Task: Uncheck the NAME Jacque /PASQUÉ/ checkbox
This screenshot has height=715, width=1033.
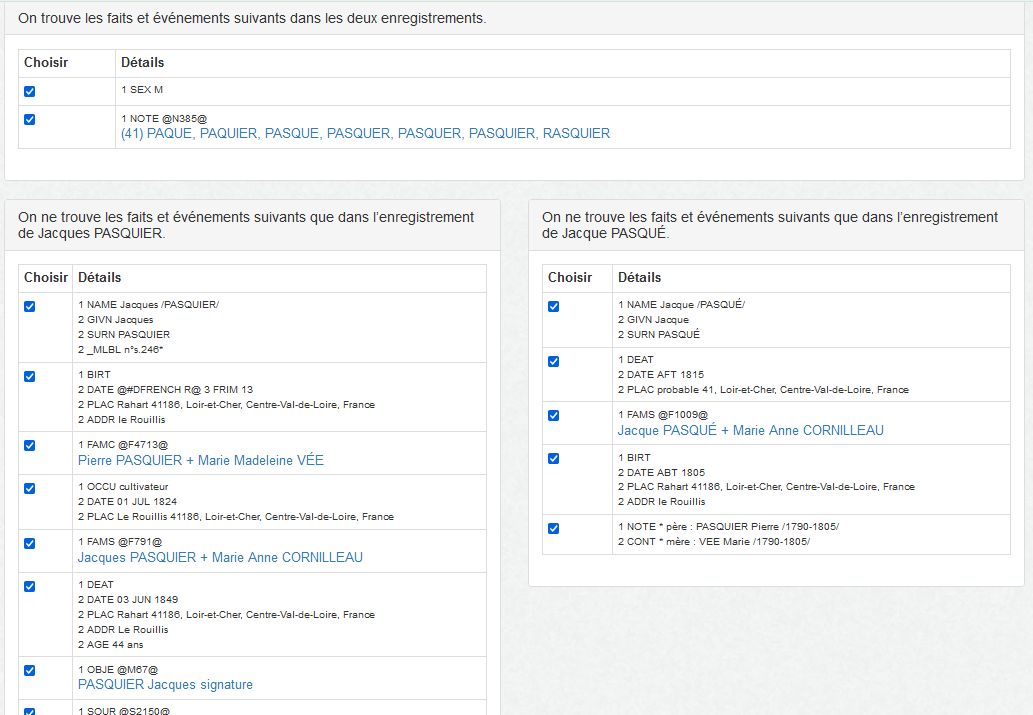Action: [x=554, y=306]
